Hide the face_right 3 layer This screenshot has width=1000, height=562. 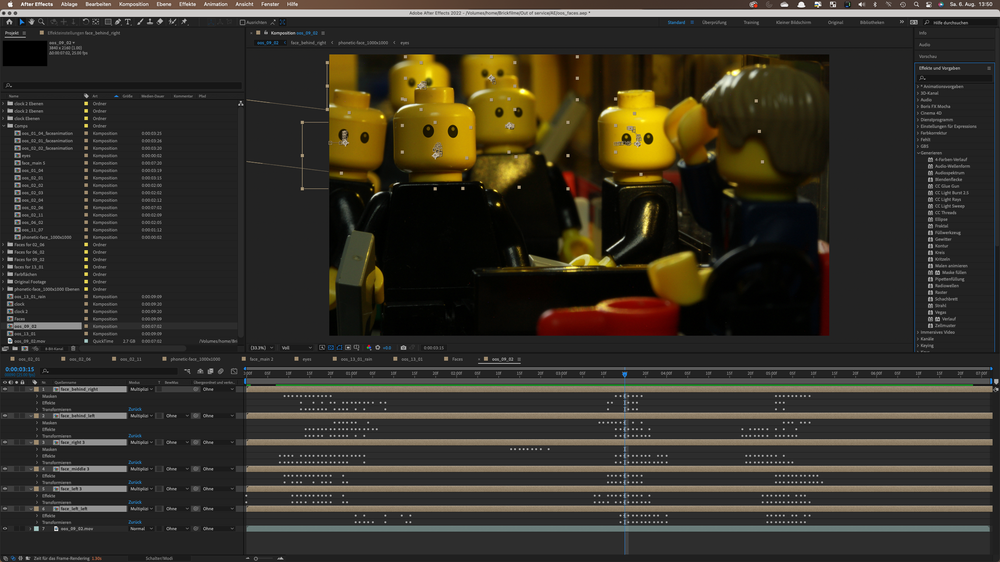pos(5,442)
